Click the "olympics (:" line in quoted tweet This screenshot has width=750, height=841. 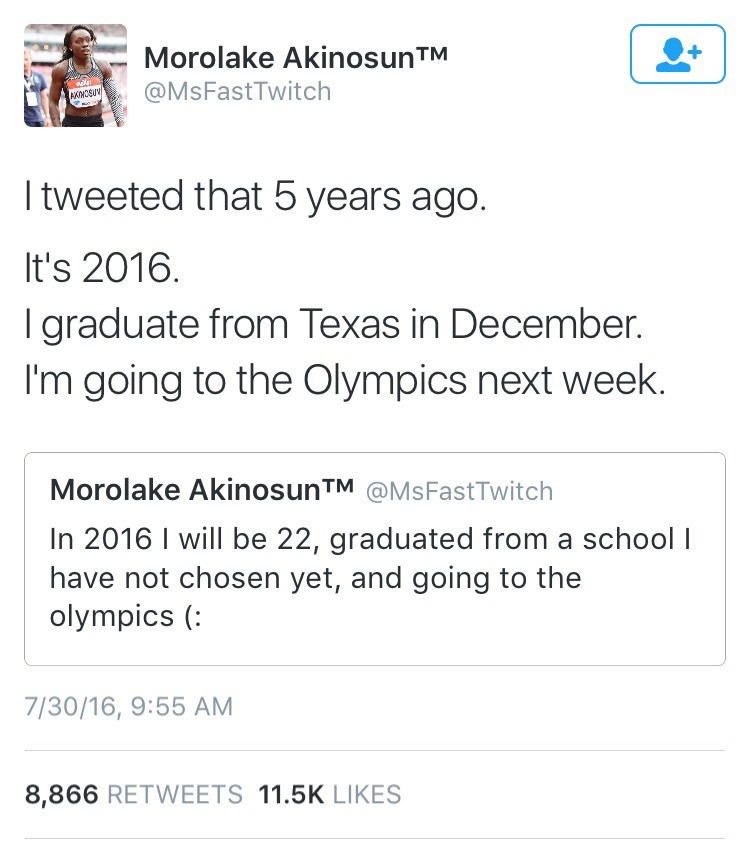pyautogui.click(x=126, y=615)
